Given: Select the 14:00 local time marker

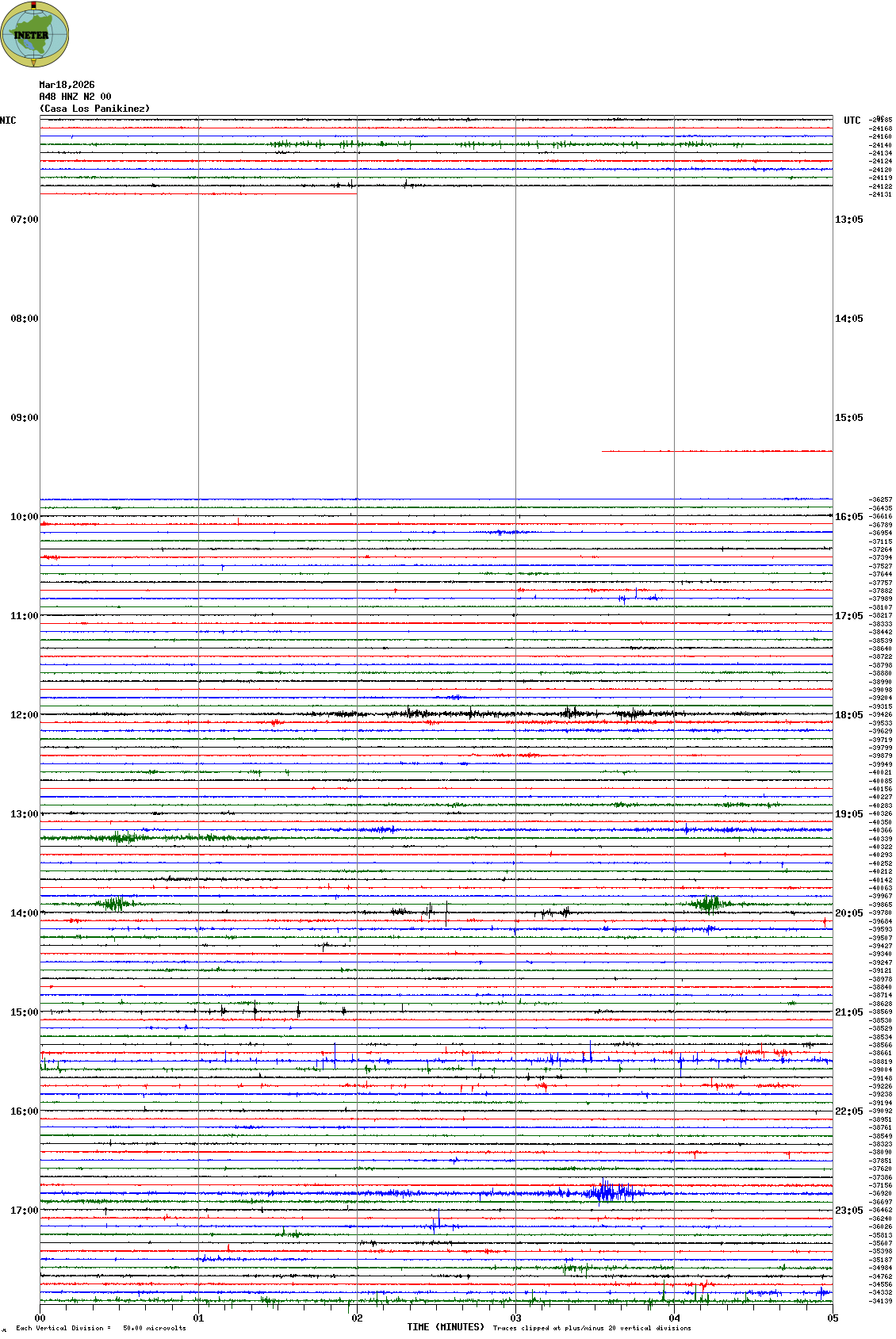Looking at the screenshot, I should 24,913.
